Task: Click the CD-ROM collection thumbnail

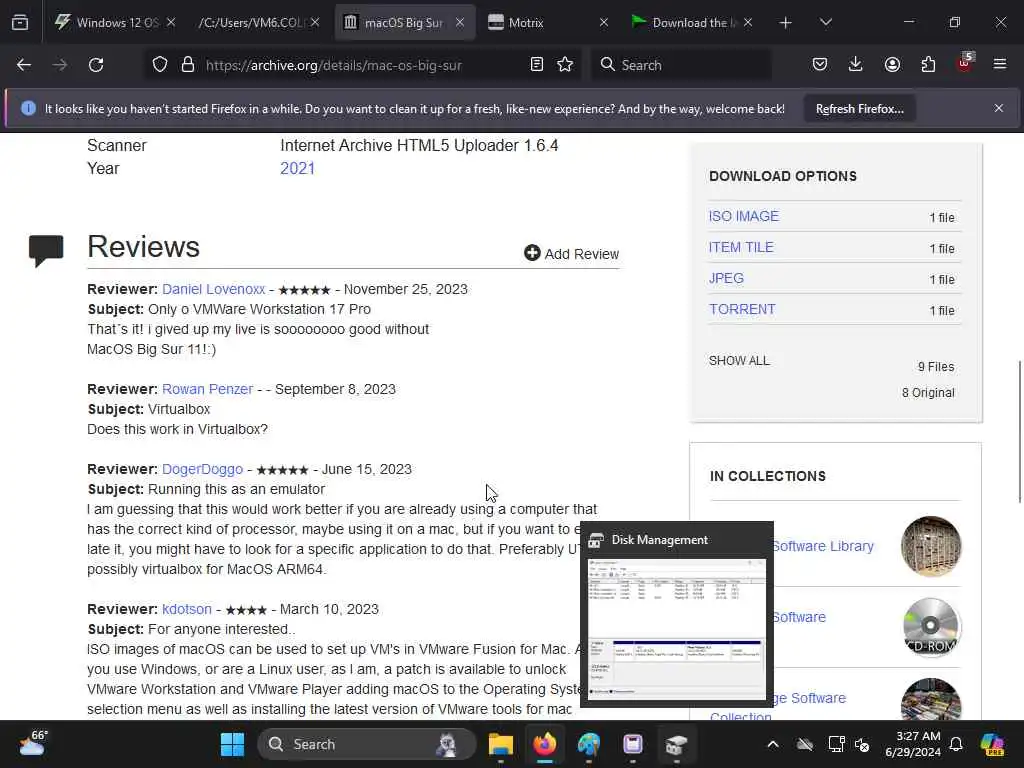Action: point(931,627)
